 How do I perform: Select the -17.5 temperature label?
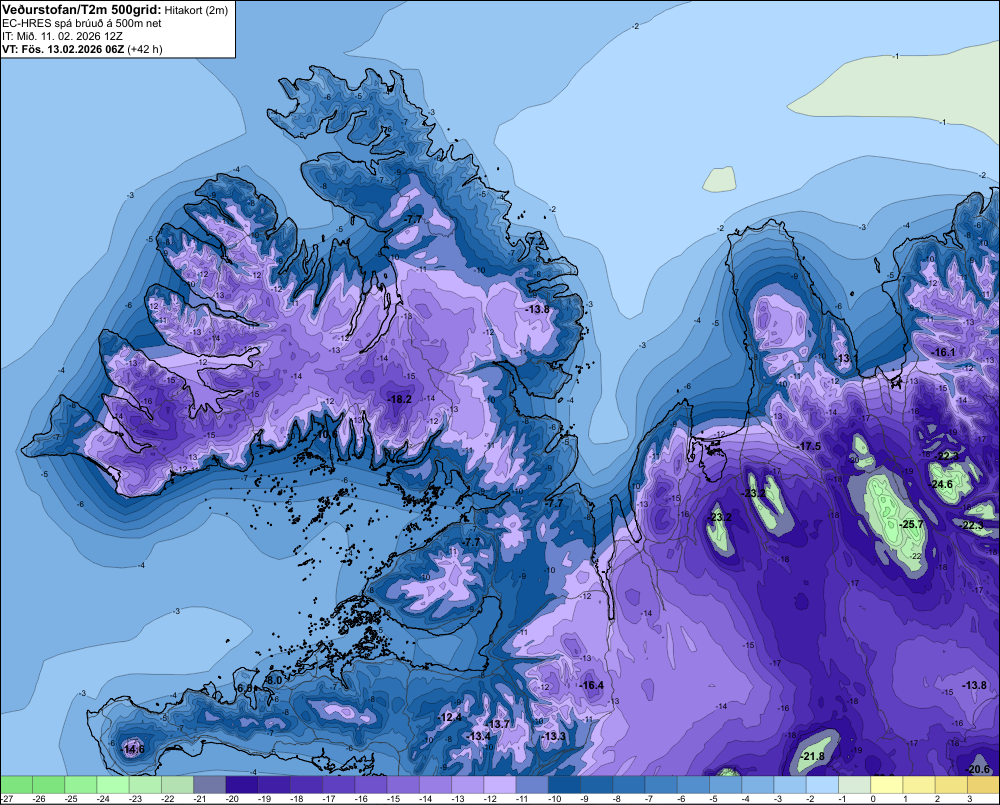[810, 446]
